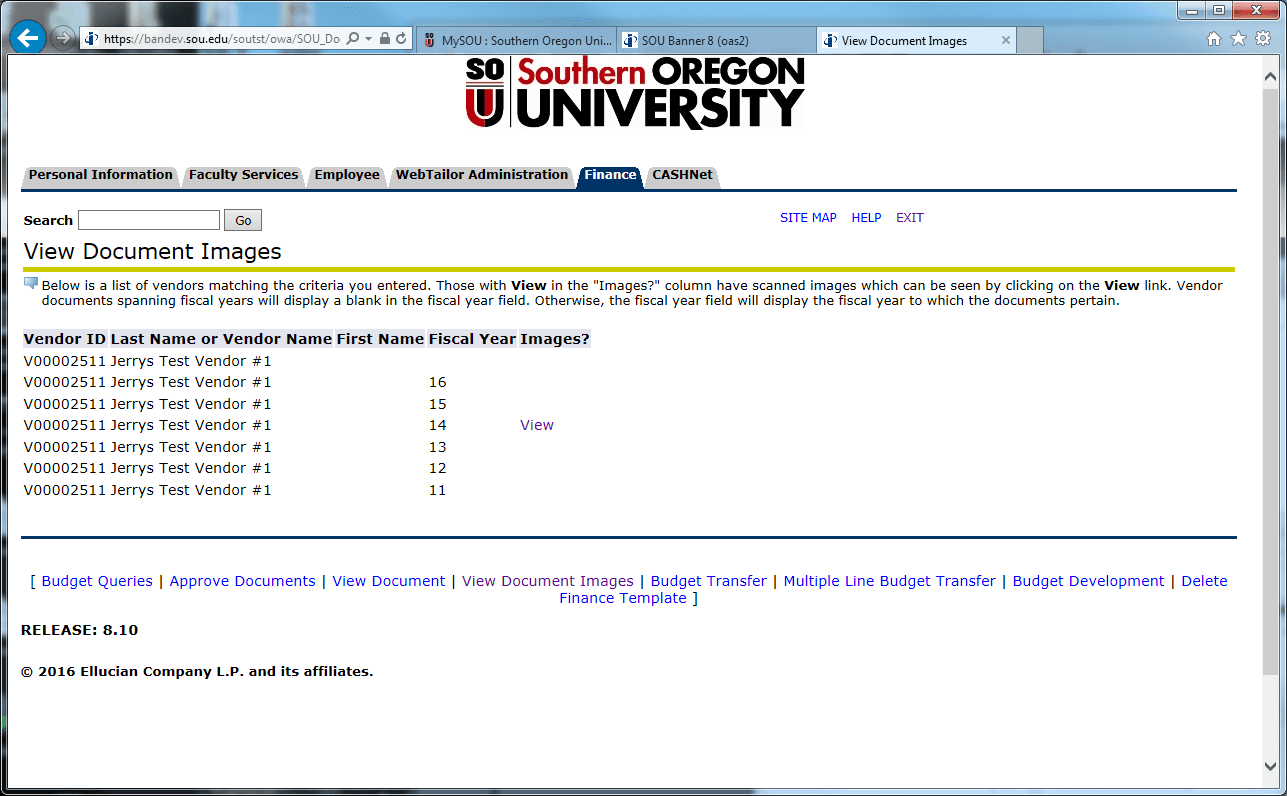Image resolution: width=1287 pixels, height=796 pixels.
Task: Click the info speech bubble icon
Action: (x=31, y=284)
